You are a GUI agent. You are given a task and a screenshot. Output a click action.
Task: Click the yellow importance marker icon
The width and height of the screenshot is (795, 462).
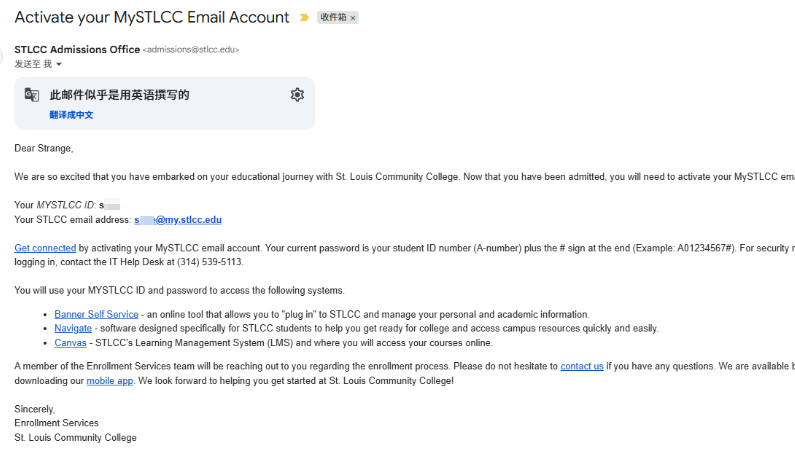click(x=304, y=18)
